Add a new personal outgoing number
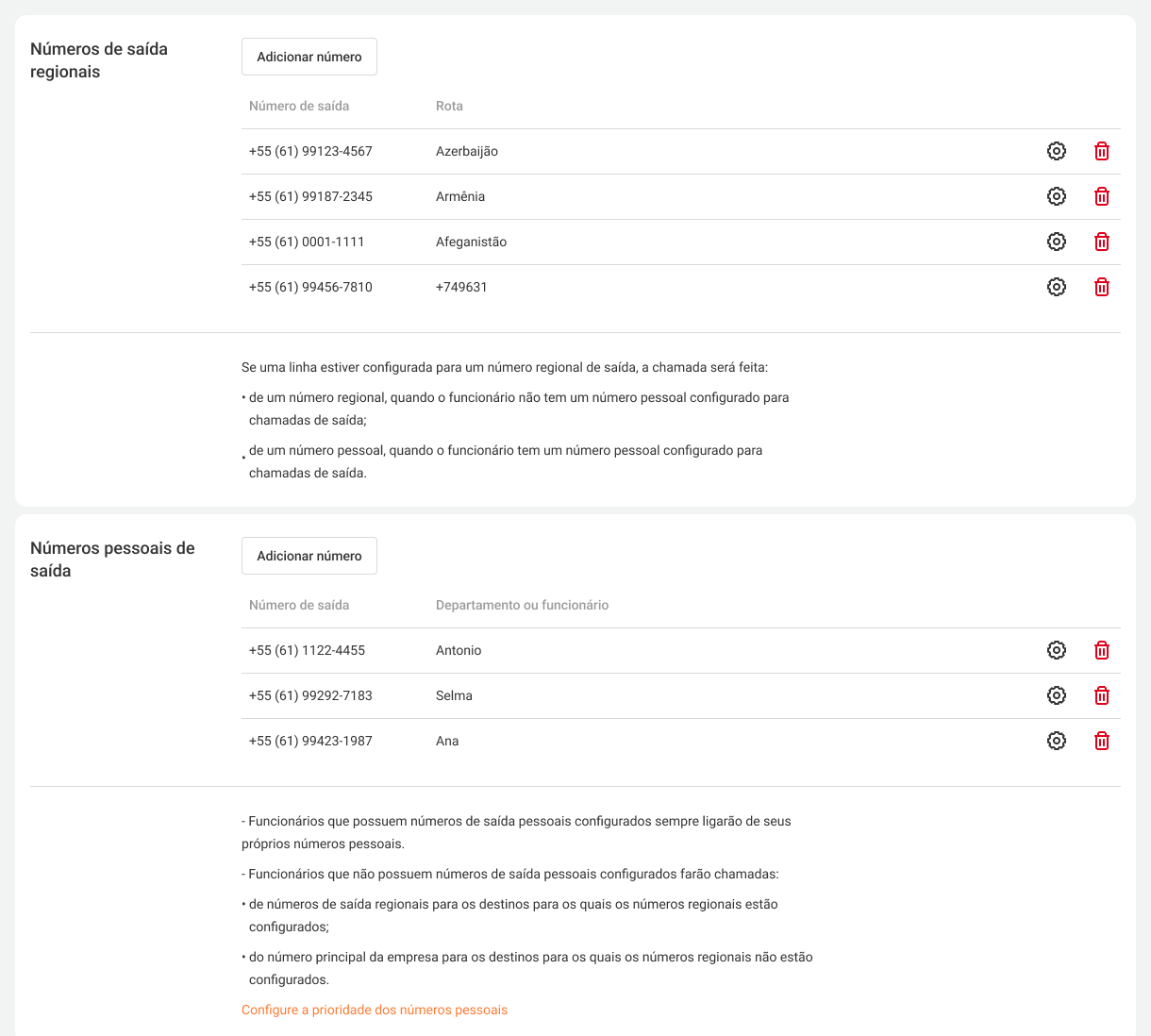 click(309, 556)
